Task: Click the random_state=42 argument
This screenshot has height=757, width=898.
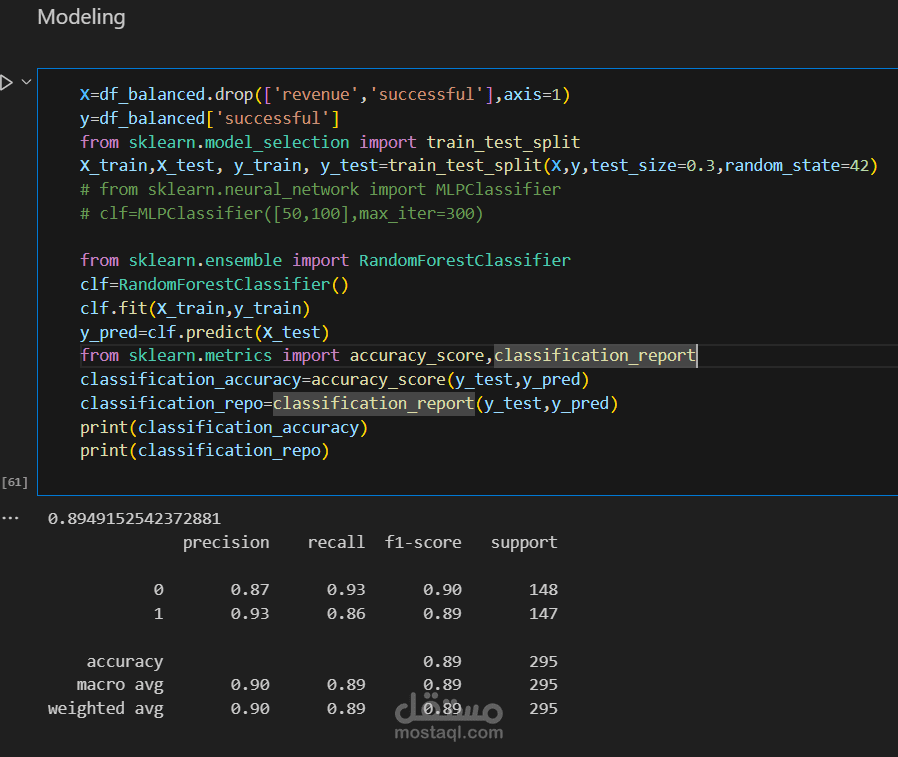Action: click(797, 165)
